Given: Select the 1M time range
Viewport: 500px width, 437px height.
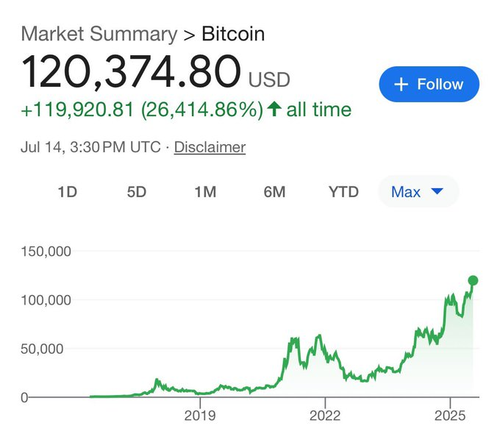Looking at the screenshot, I should point(205,192).
